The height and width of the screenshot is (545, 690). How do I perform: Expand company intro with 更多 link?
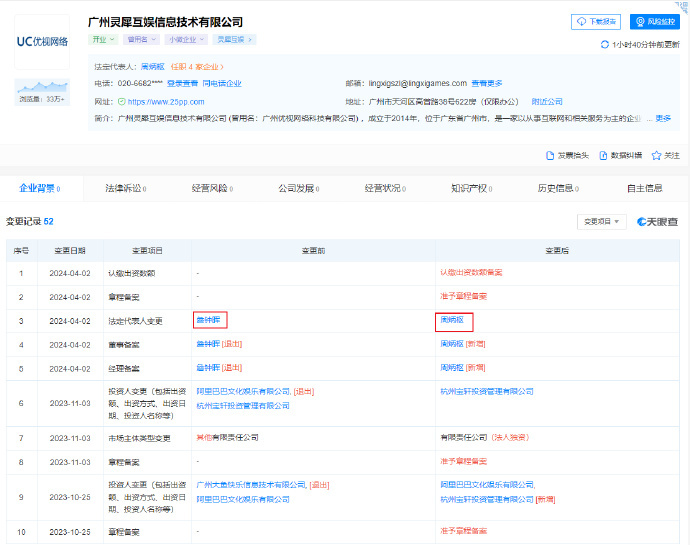pyautogui.click(x=663, y=118)
